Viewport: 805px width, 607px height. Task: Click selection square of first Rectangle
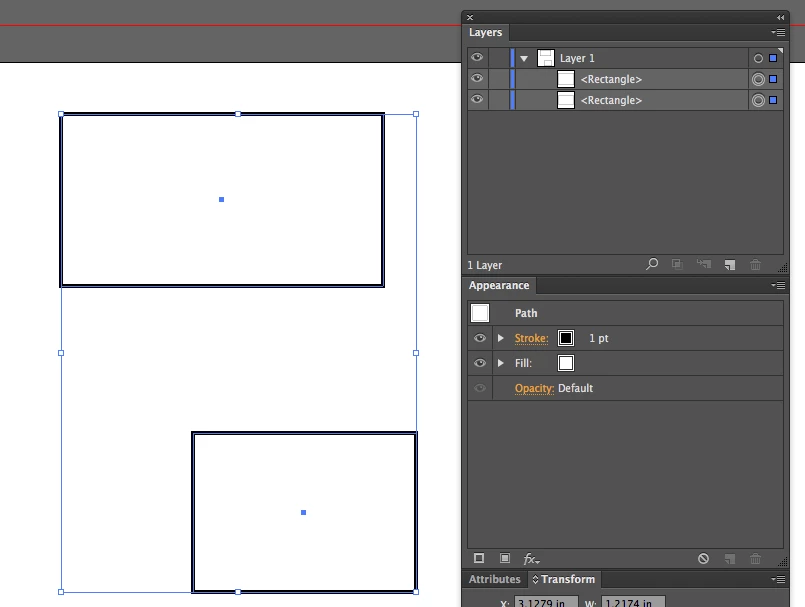pyautogui.click(x=773, y=79)
